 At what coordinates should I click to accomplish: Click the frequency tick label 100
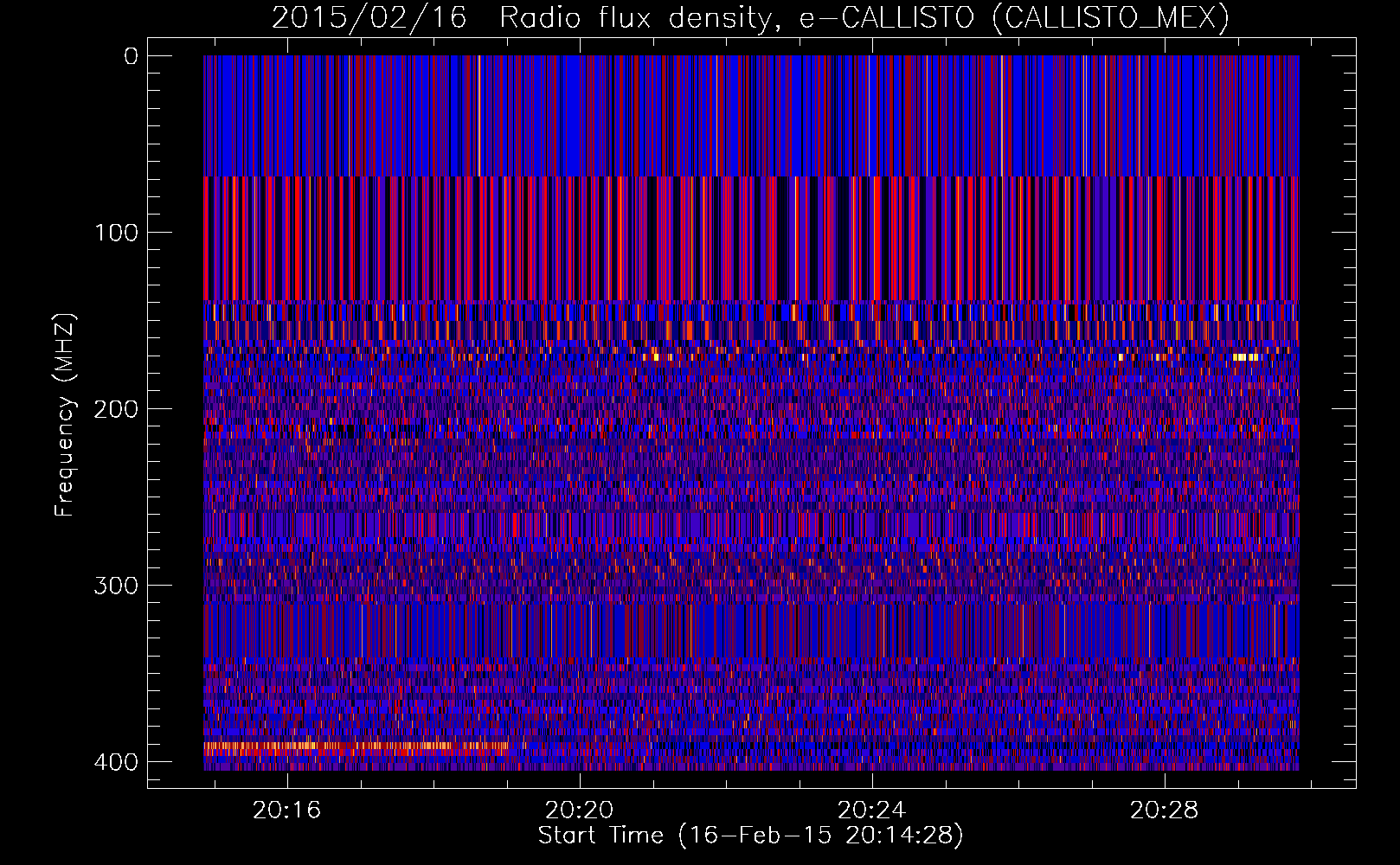tap(116, 233)
